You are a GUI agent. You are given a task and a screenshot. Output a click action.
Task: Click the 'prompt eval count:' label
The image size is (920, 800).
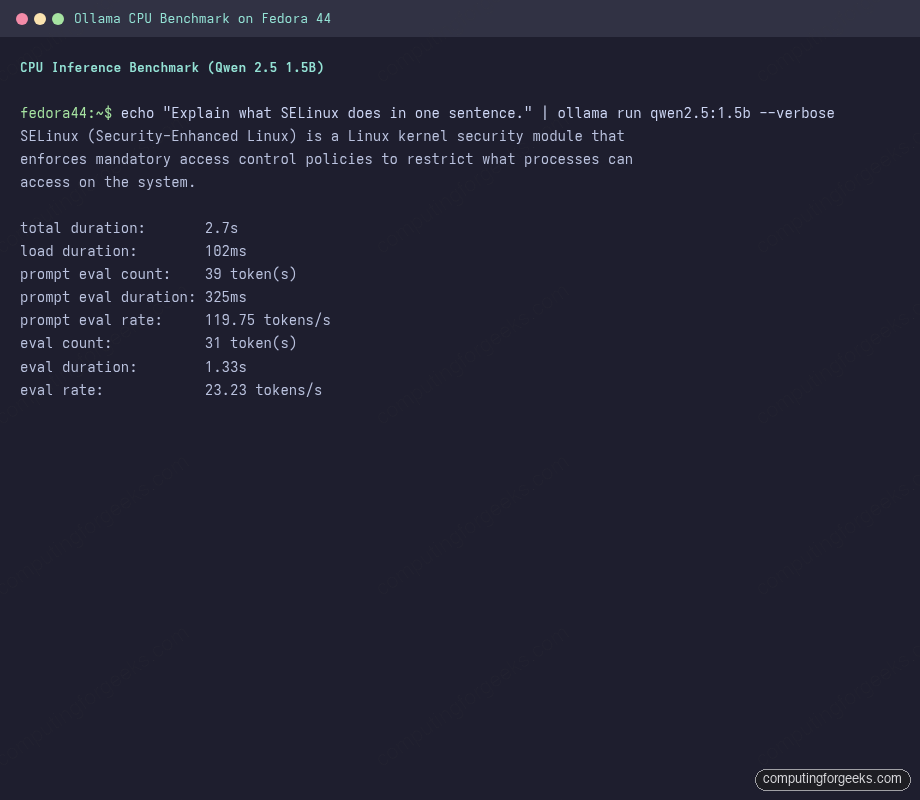(95, 274)
